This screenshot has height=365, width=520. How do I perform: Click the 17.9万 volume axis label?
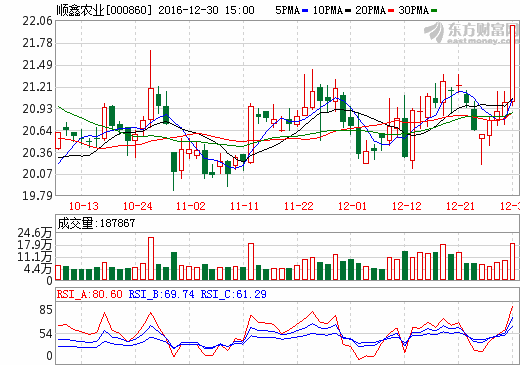coord(35,245)
